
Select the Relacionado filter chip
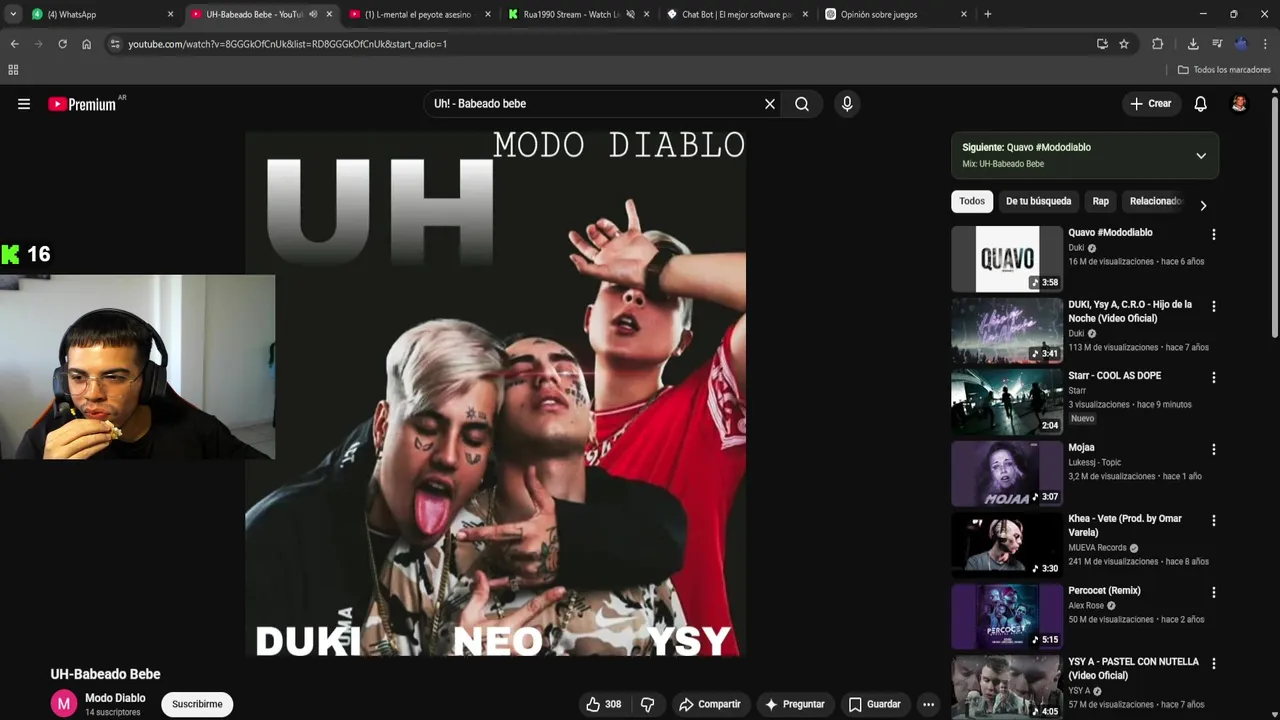[x=1155, y=201]
